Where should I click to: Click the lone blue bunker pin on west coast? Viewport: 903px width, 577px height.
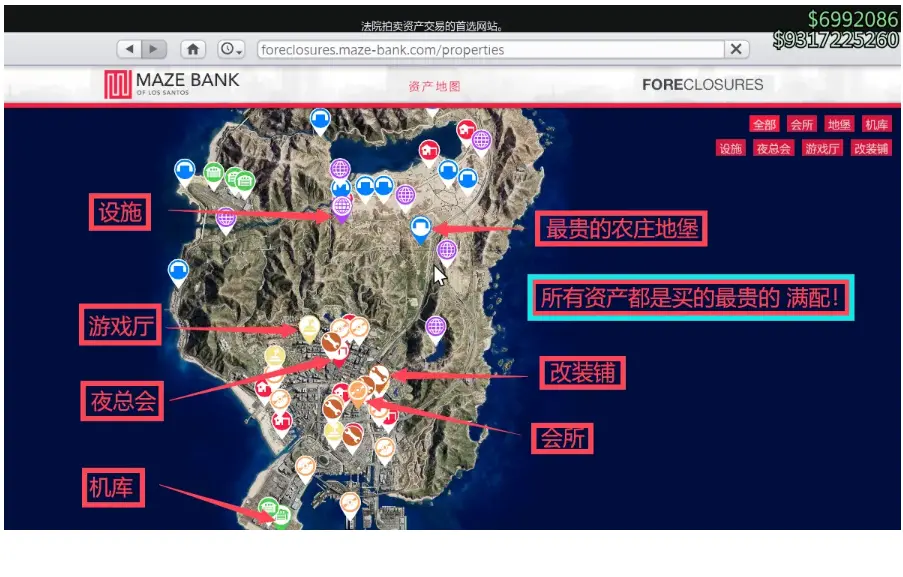[x=178, y=271]
